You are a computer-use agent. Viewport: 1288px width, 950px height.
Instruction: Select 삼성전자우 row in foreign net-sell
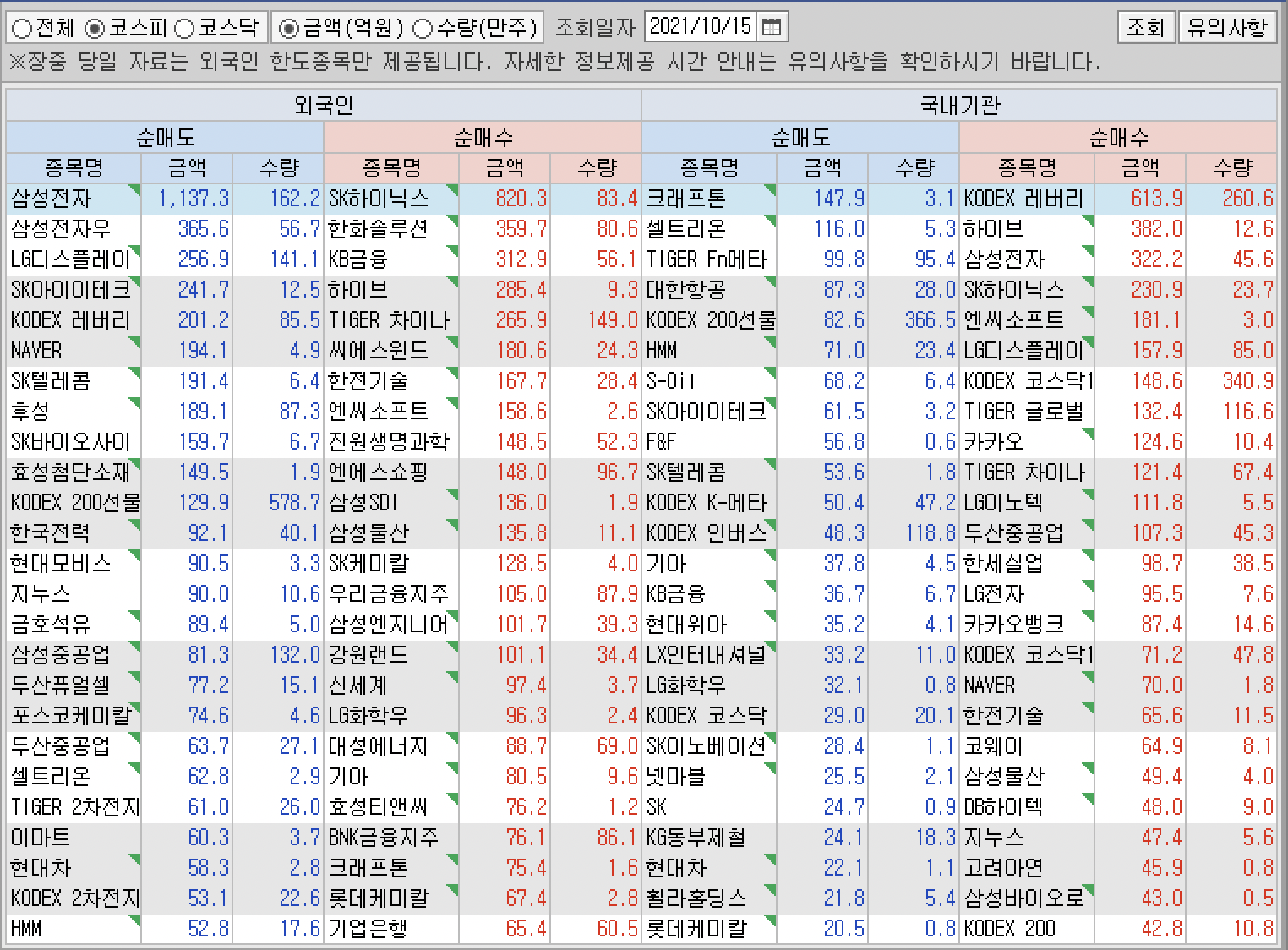click(61, 229)
